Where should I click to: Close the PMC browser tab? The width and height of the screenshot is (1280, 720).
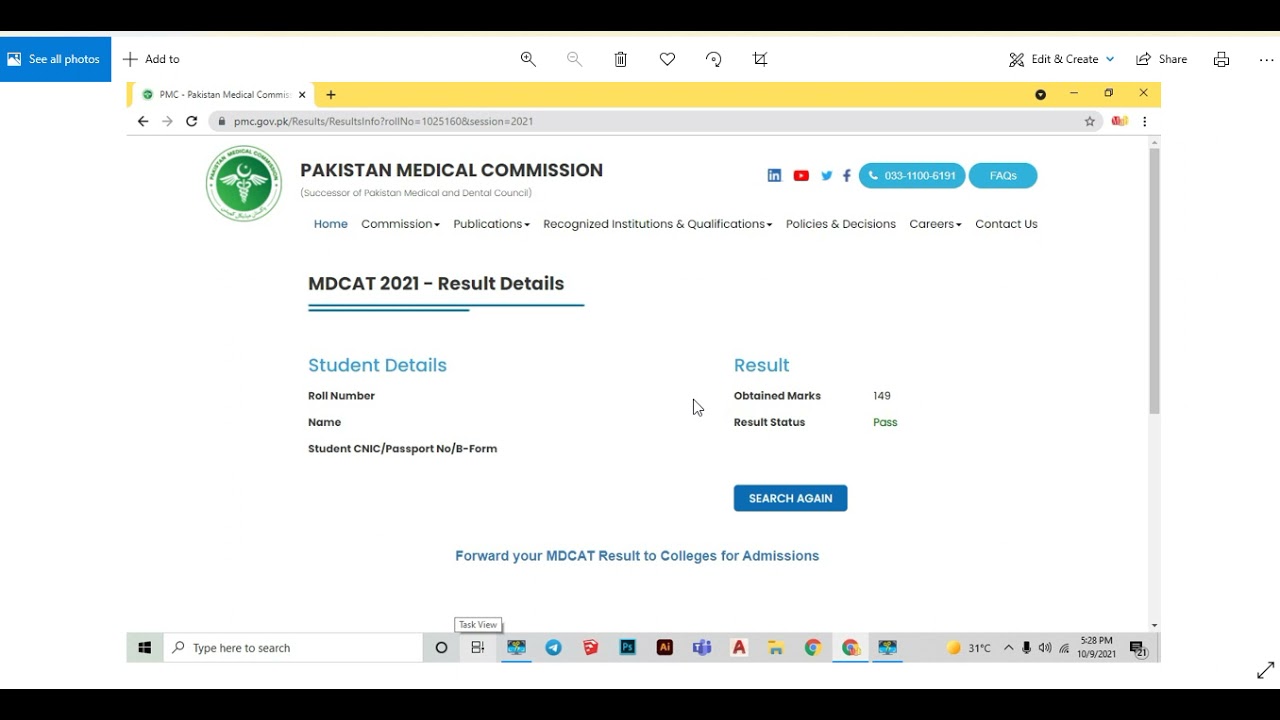coord(302,95)
